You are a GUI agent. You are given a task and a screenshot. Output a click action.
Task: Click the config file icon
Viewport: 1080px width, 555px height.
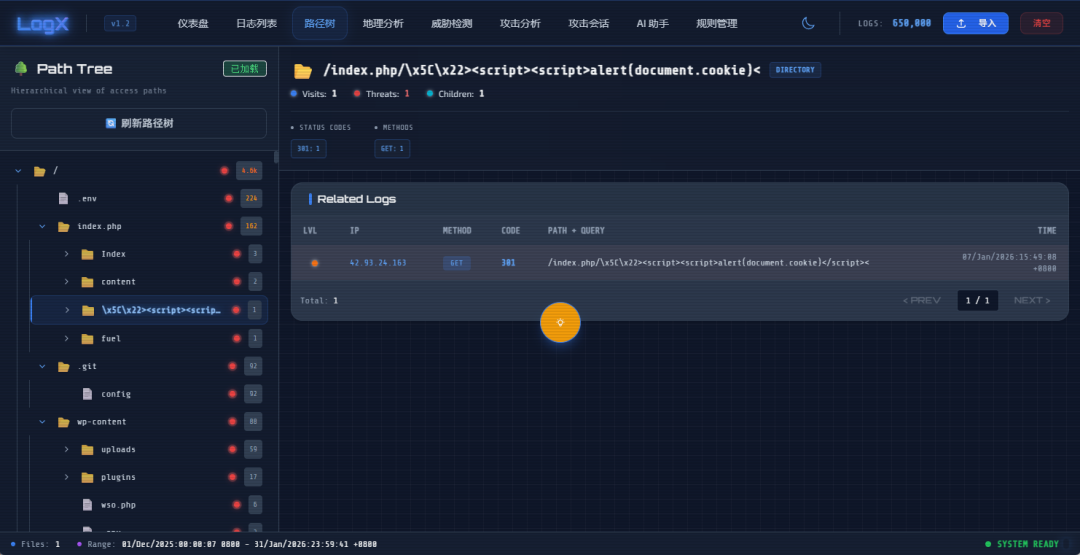coord(87,394)
